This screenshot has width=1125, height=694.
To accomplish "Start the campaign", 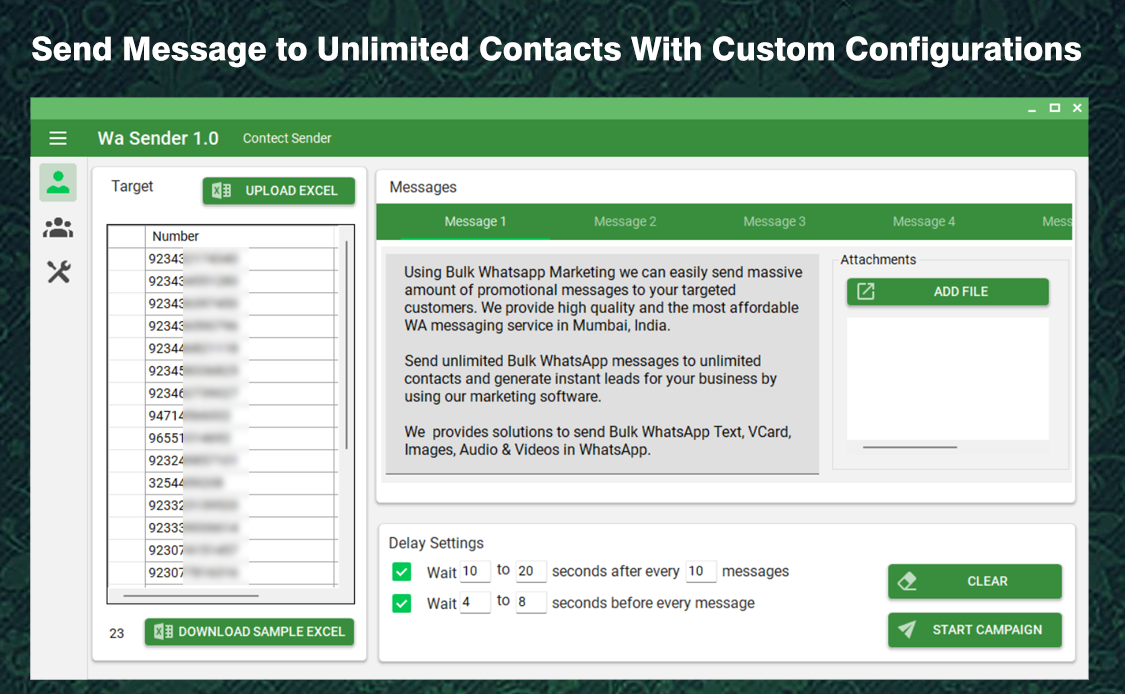I will coord(975,630).
